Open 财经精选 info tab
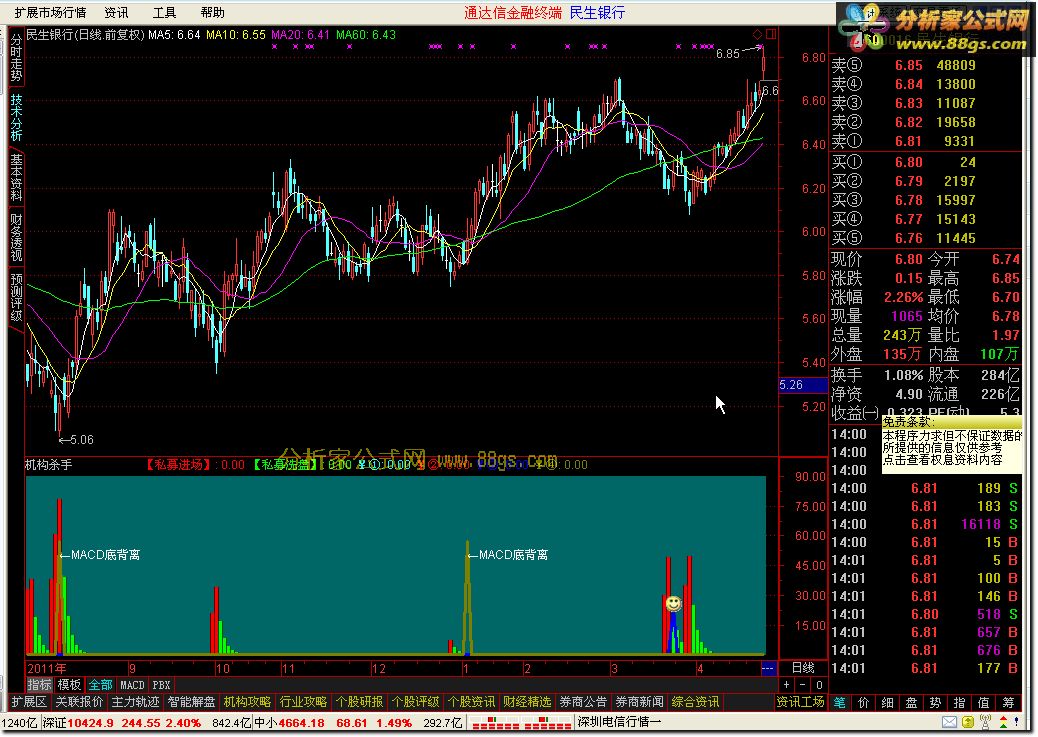This screenshot has height=737, width=1038. coord(527,702)
